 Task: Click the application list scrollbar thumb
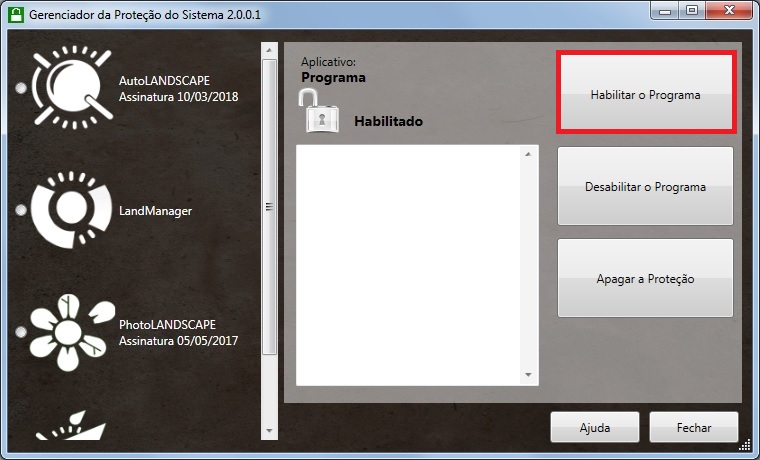coord(268,205)
